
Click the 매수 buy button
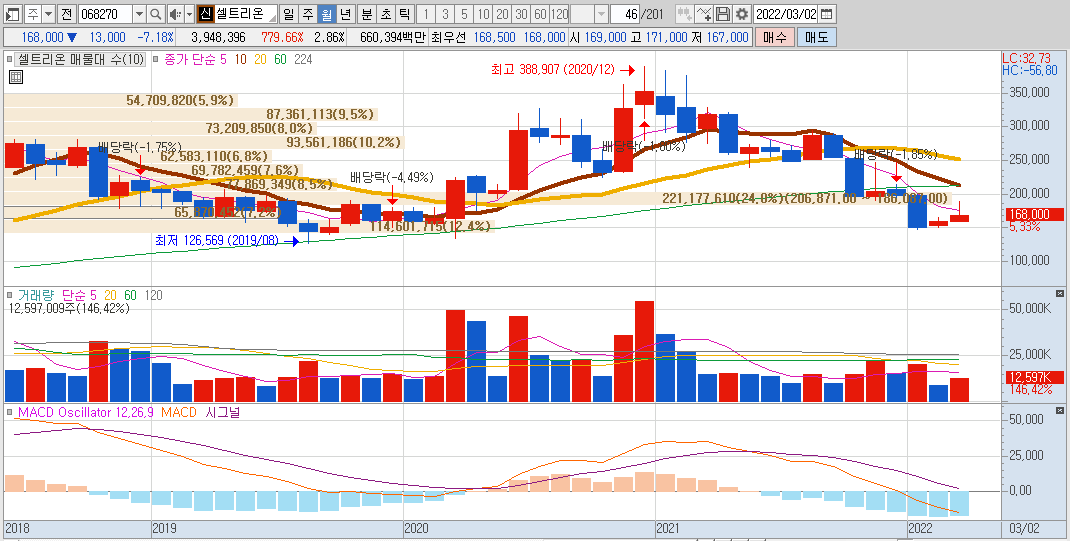(775, 38)
